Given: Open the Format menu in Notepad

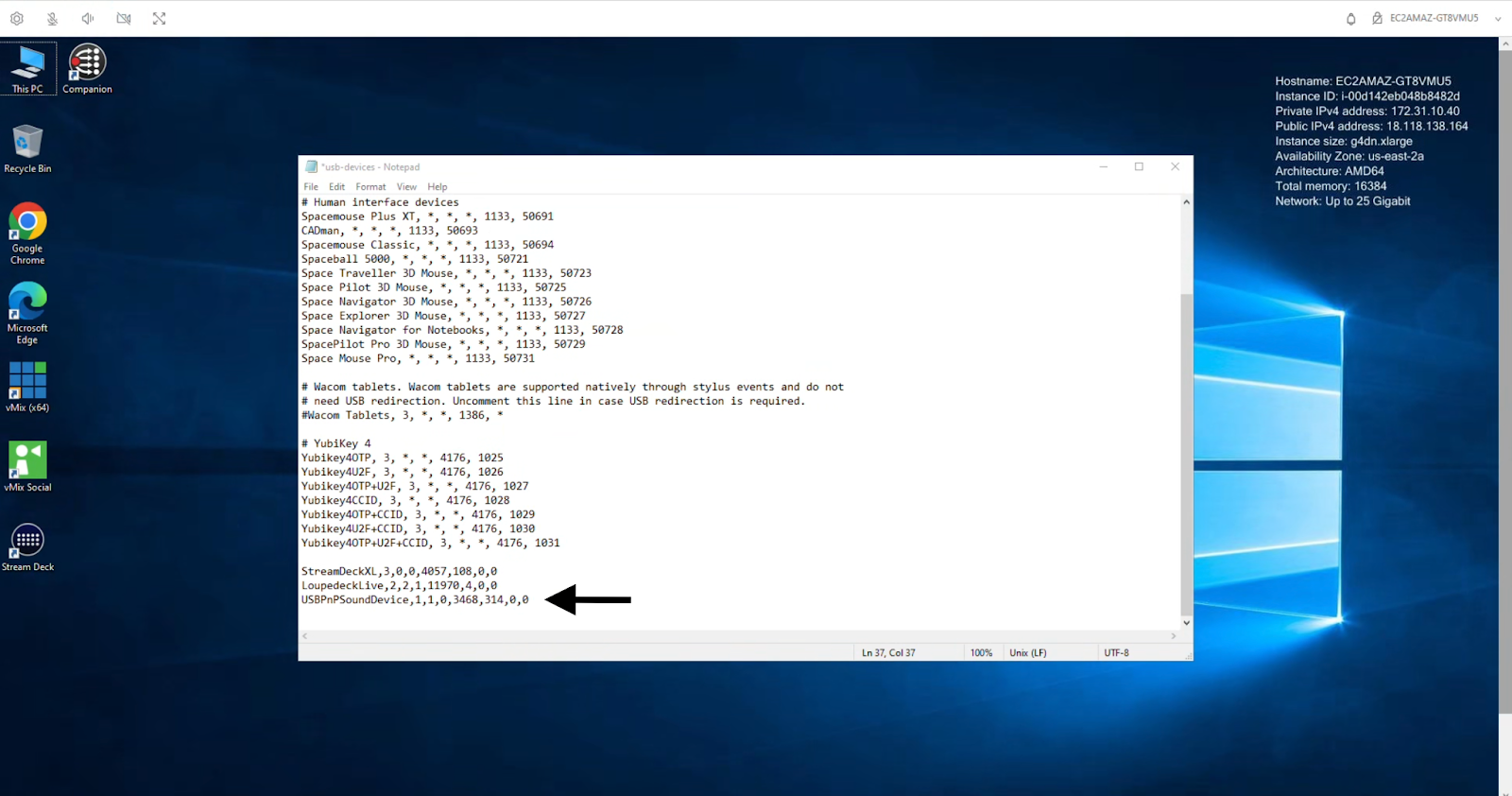Looking at the screenshot, I should click(x=370, y=187).
